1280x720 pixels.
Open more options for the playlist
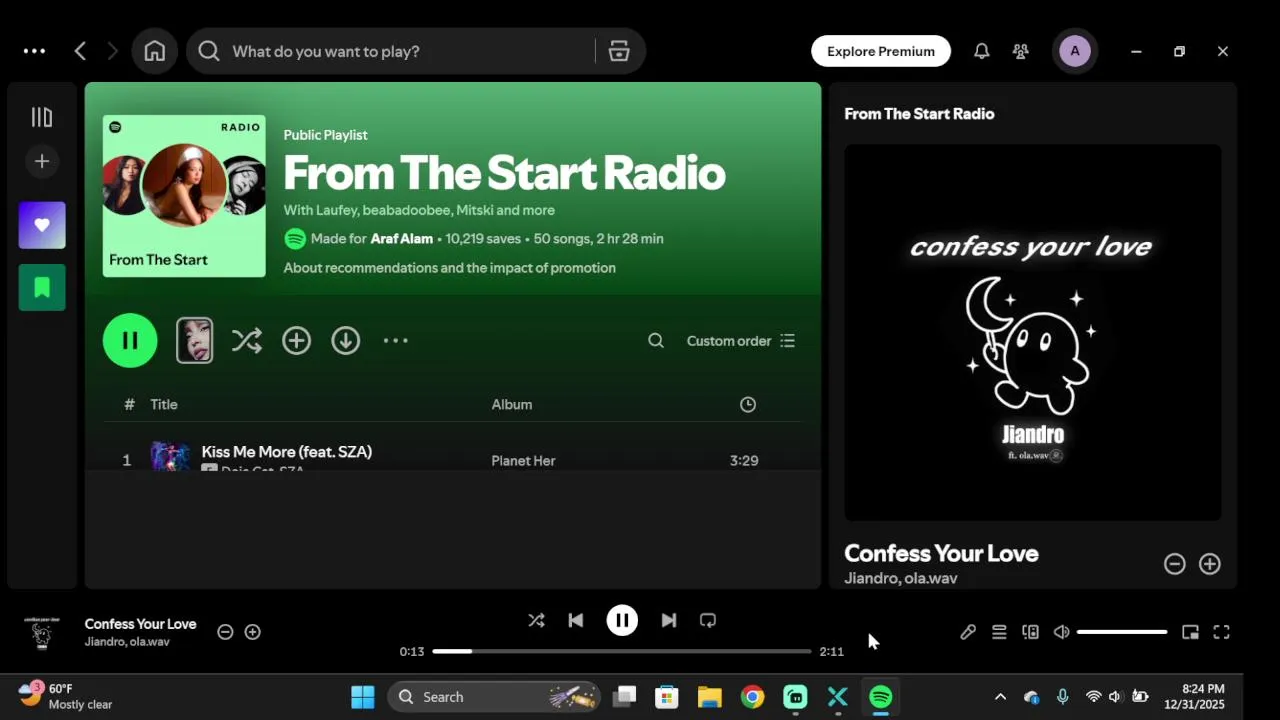(x=396, y=340)
